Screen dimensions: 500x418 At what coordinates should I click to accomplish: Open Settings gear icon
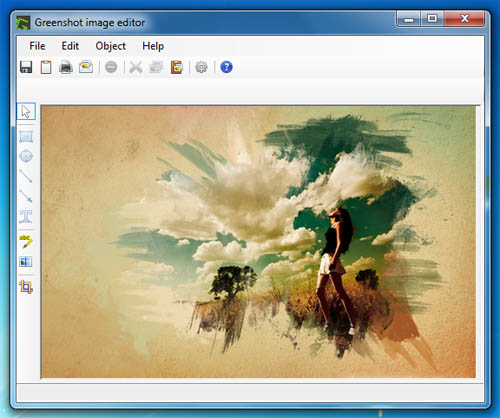201,67
